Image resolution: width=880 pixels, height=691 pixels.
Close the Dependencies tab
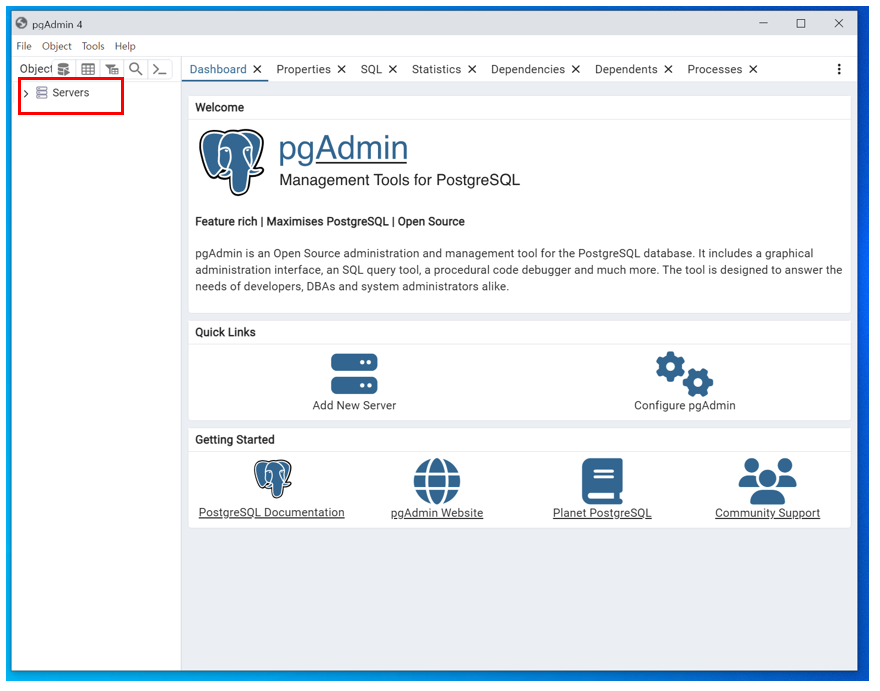pos(576,69)
